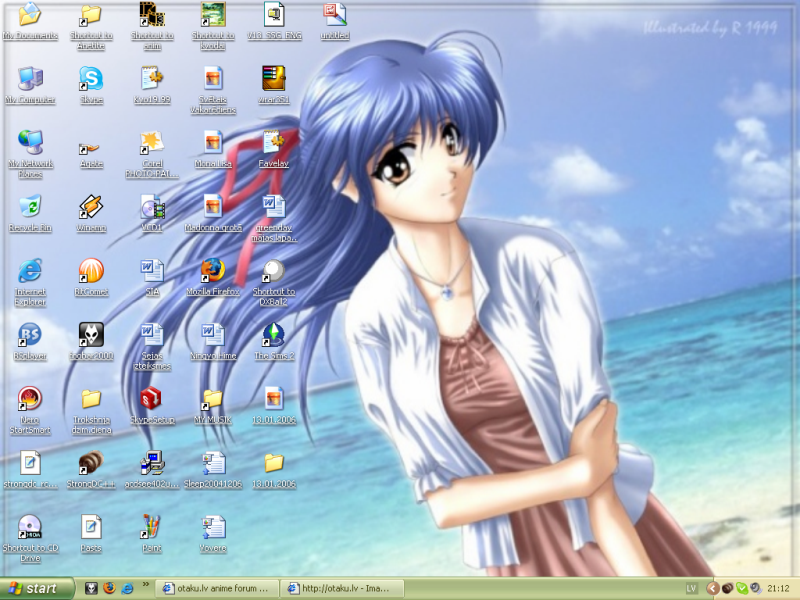Select the BSplayer shortcut
The width and height of the screenshot is (800, 600).
point(30,342)
